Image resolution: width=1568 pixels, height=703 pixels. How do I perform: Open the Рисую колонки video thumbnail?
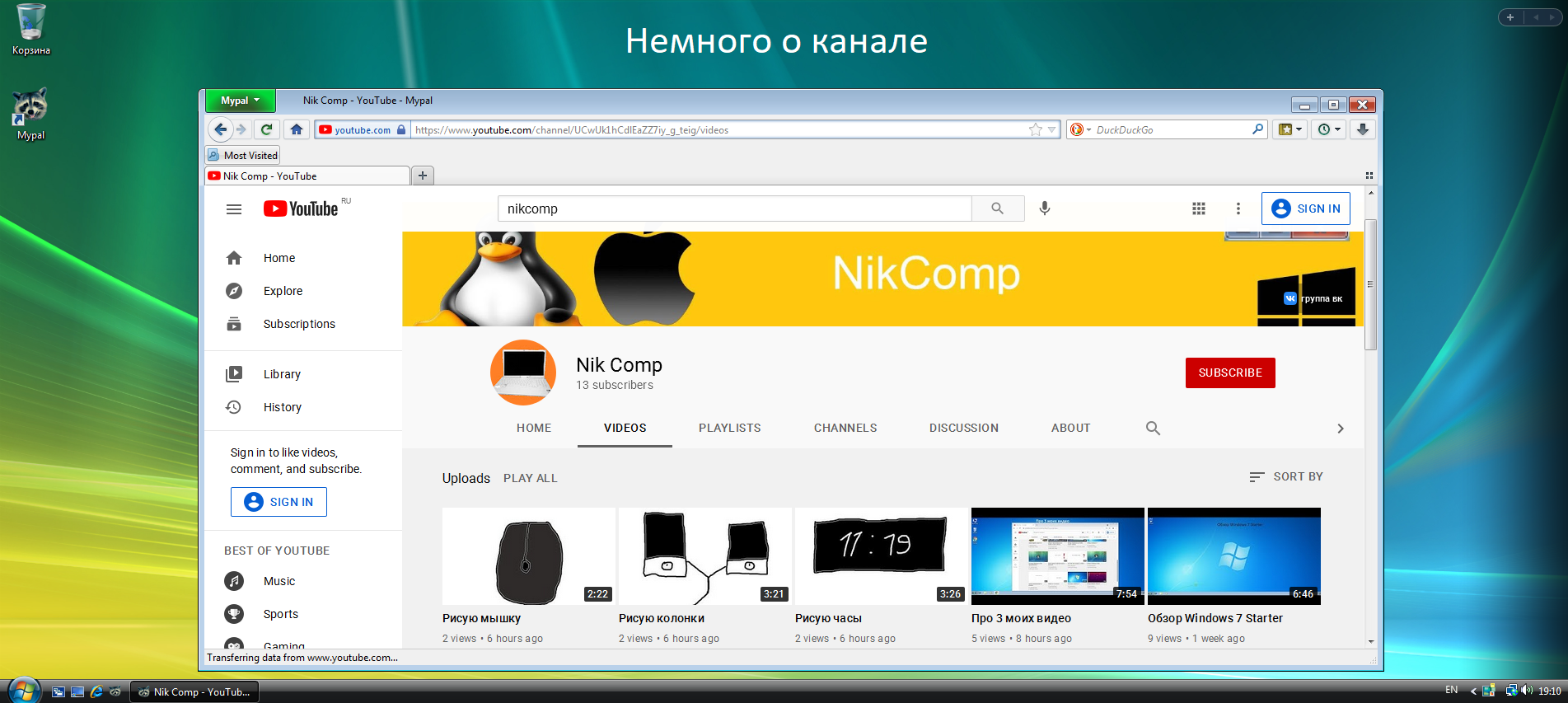(x=705, y=556)
